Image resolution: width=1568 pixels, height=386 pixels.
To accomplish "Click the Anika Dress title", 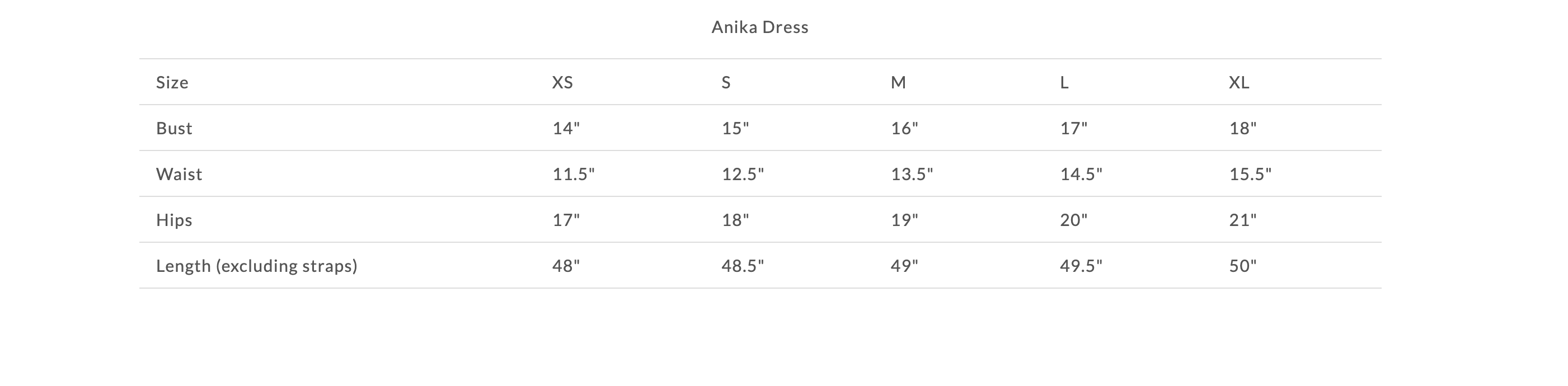I will coord(759,27).
